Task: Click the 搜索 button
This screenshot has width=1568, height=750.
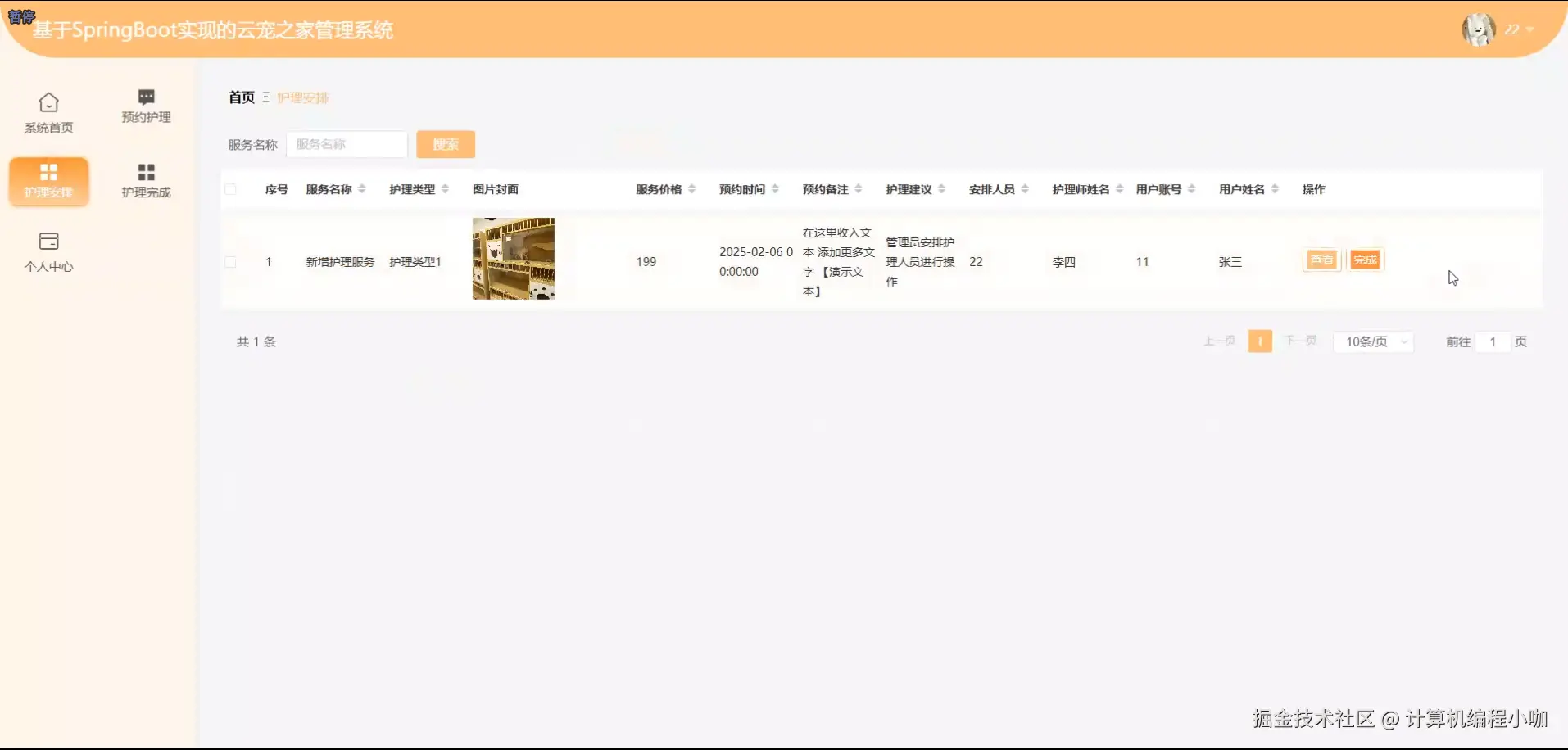Action: pyautogui.click(x=446, y=144)
